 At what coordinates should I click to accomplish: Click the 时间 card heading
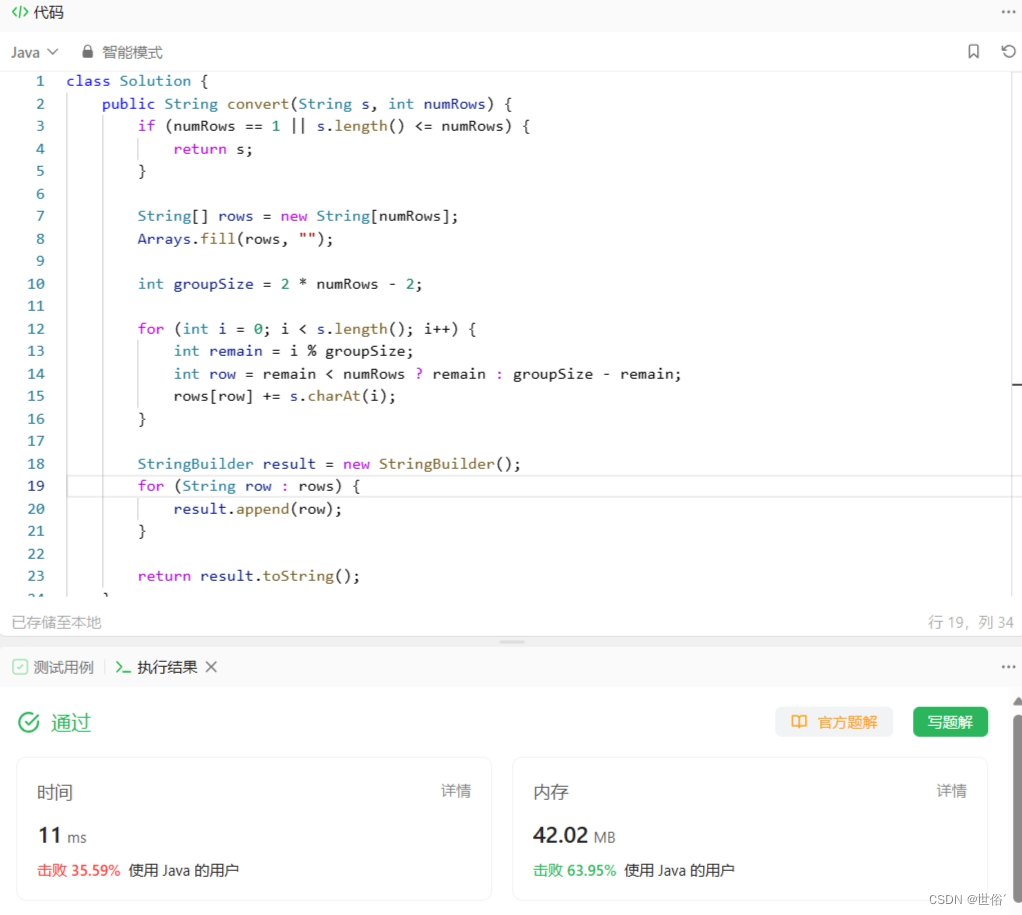point(55,792)
